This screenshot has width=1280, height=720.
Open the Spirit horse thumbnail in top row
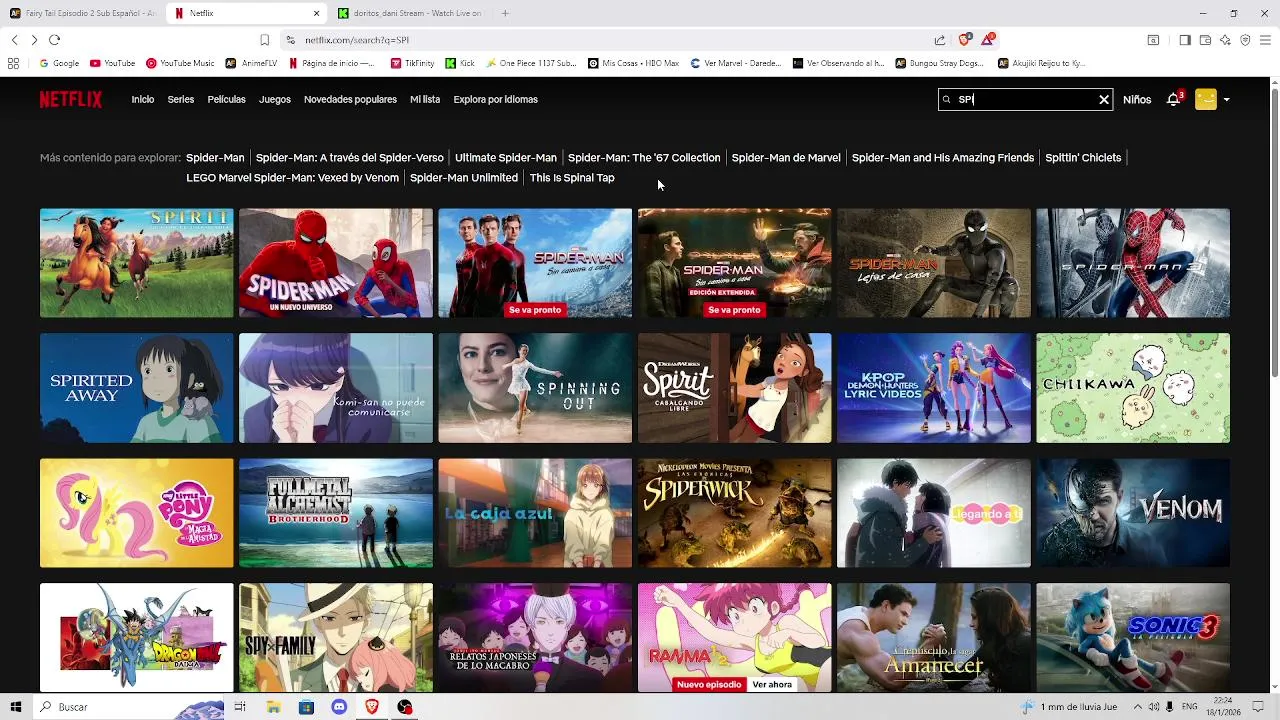point(137,263)
